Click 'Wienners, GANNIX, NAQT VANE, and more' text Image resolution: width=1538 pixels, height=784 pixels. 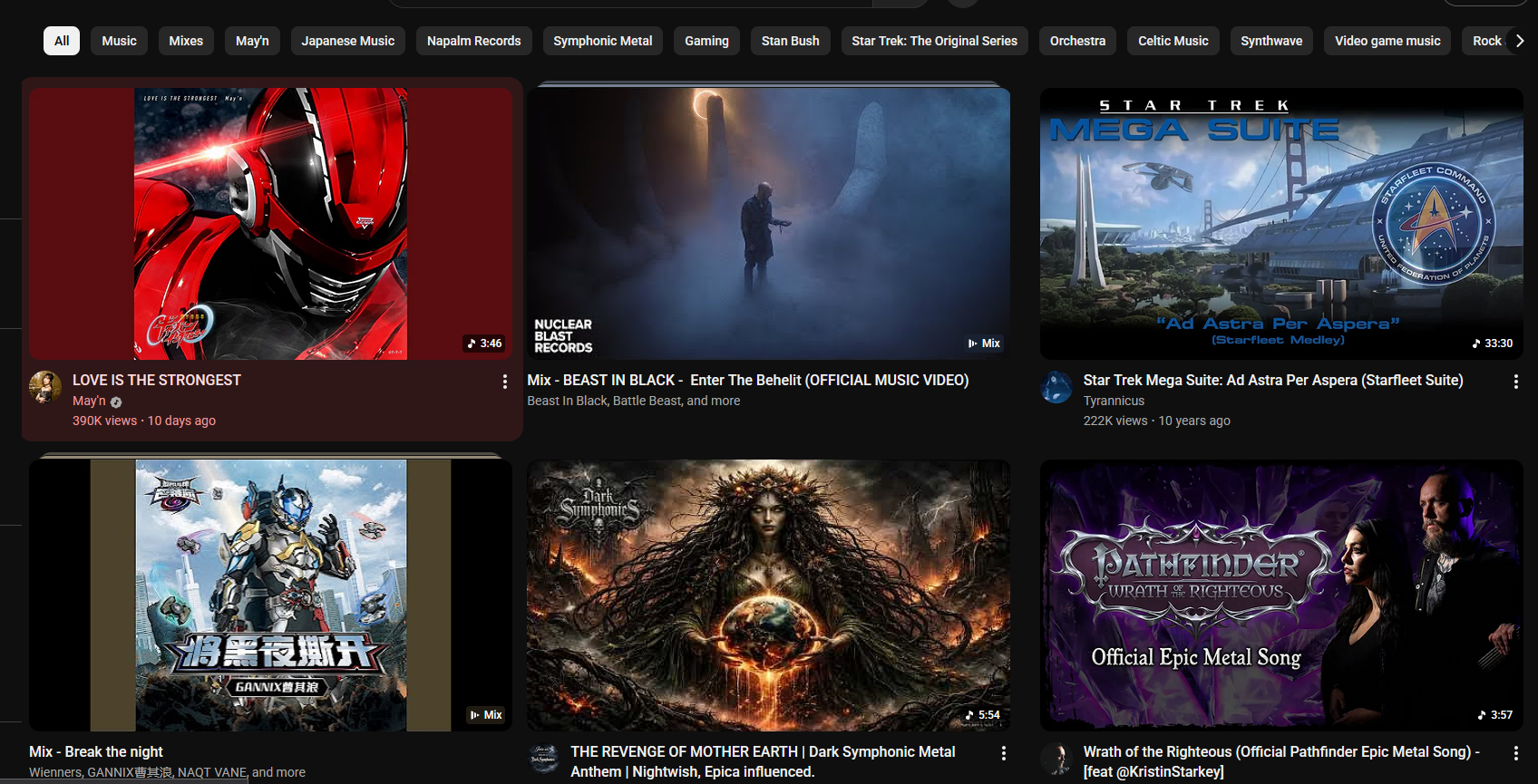[x=167, y=772]
